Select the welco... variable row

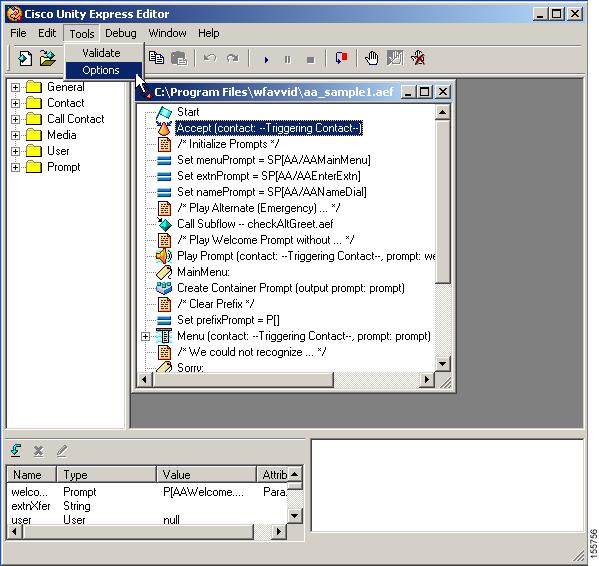click(x=147, y=492)
